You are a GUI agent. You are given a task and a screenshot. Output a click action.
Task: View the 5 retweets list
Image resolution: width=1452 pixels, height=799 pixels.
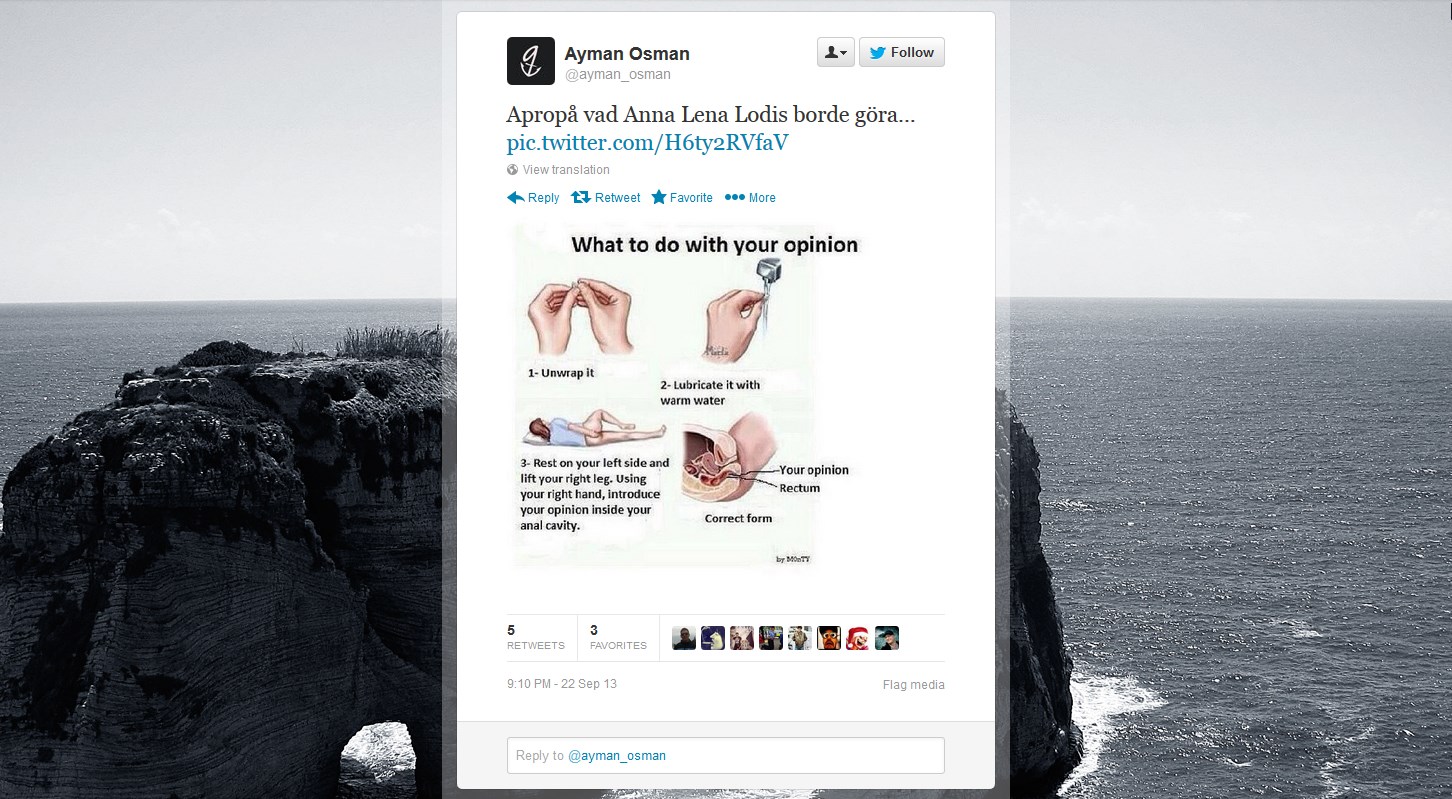536,638
